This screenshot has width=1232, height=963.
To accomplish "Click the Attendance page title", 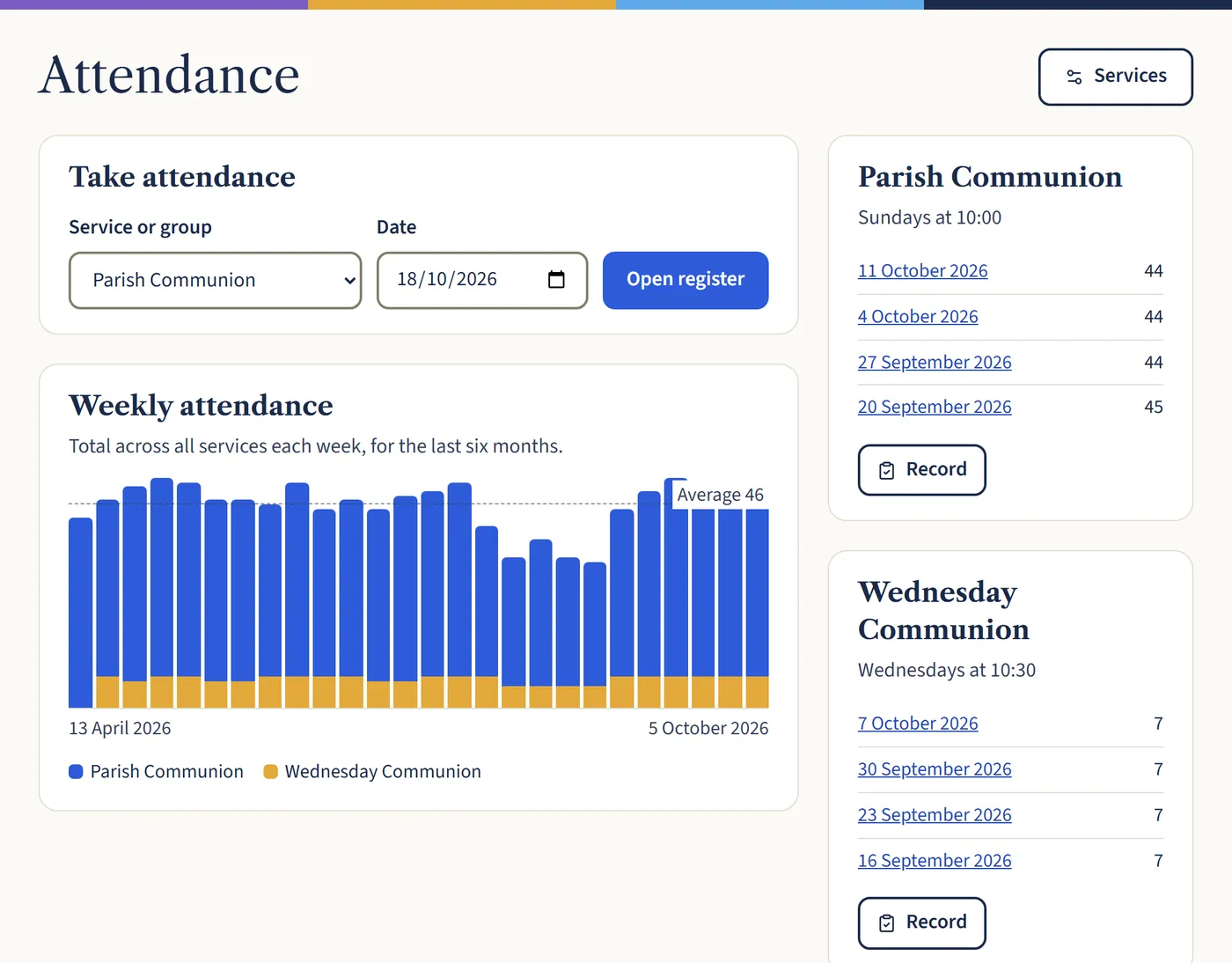I will click(169, 75).
